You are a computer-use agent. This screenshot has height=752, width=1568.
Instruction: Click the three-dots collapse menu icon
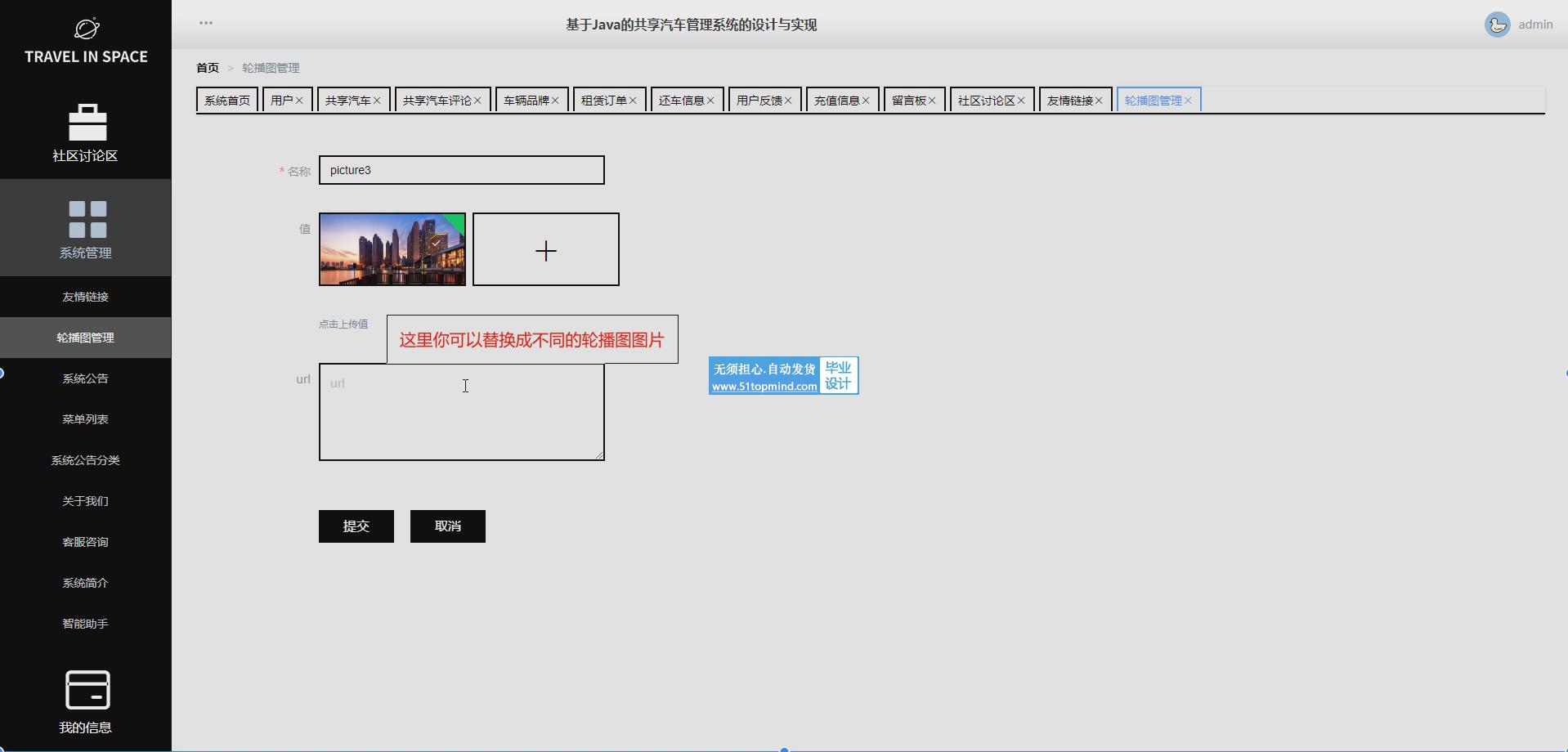click(x=206, y=23)
